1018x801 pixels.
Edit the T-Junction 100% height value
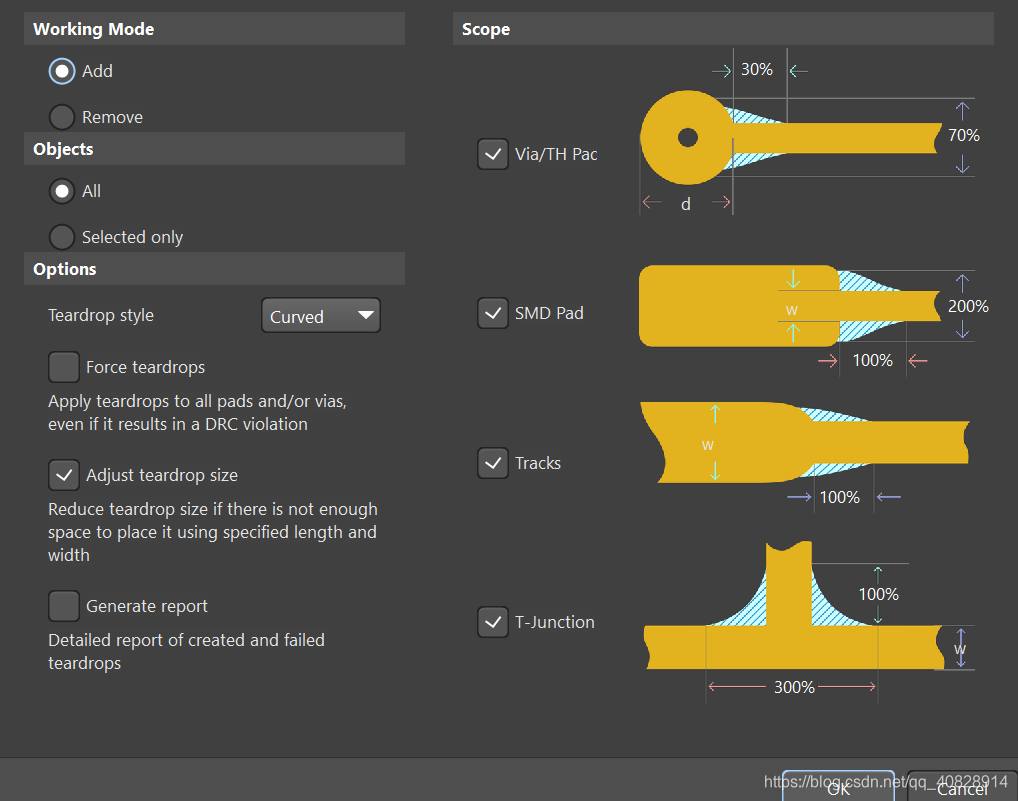click(x=878, y=595)
